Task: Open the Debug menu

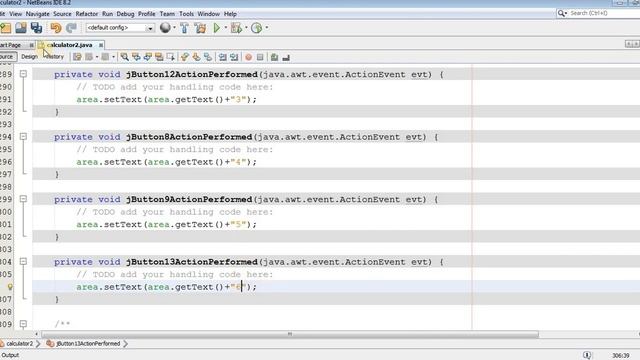Action: pyautogui.click(x=125, y=13)
